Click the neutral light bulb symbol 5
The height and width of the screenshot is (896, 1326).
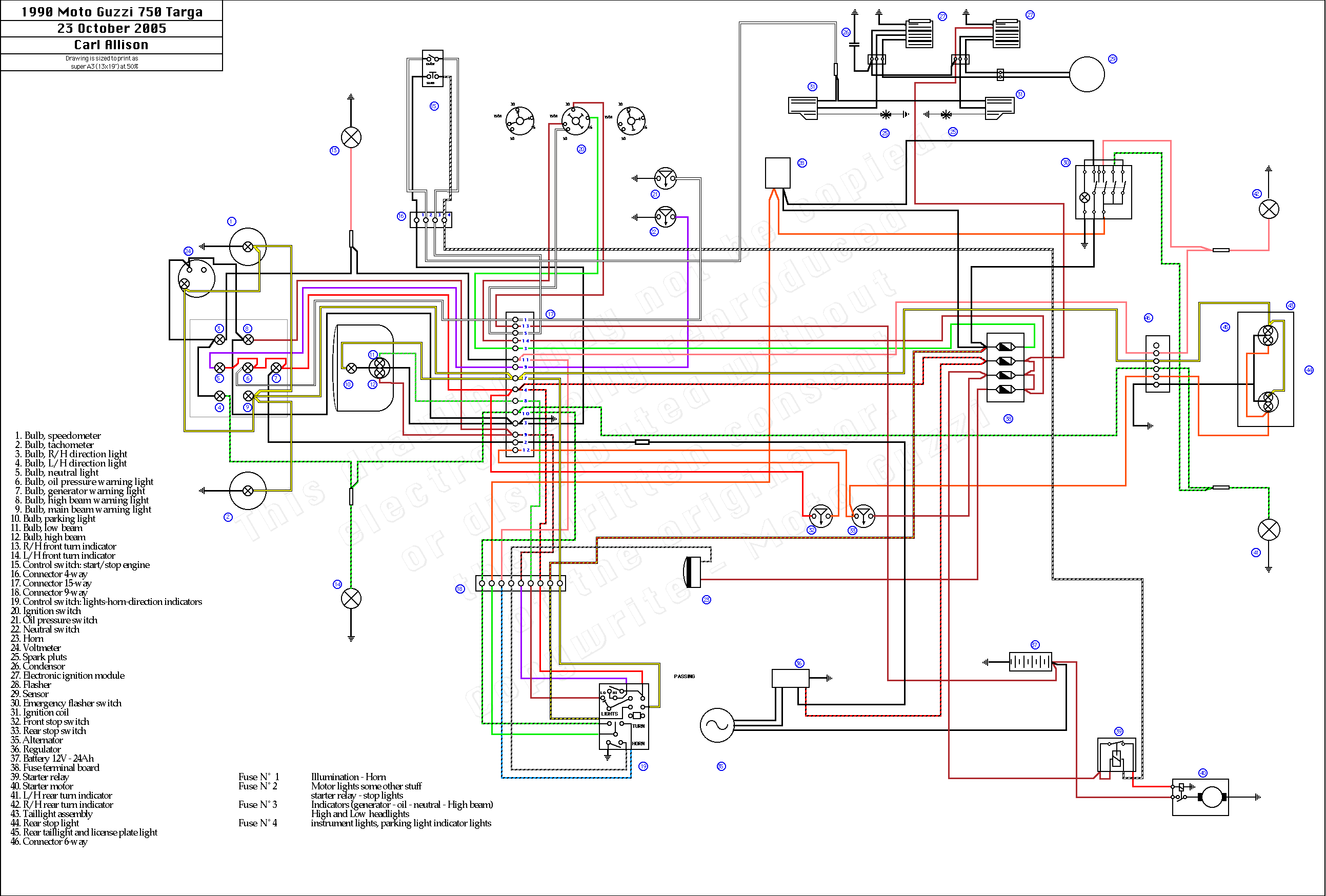click(219, 368)
